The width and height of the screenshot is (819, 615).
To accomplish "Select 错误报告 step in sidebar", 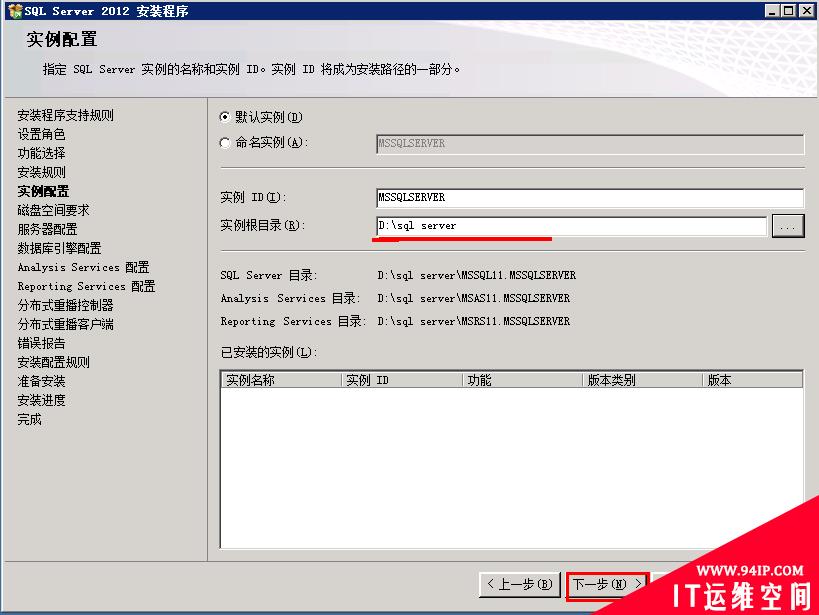I will [x=41, y=343].
